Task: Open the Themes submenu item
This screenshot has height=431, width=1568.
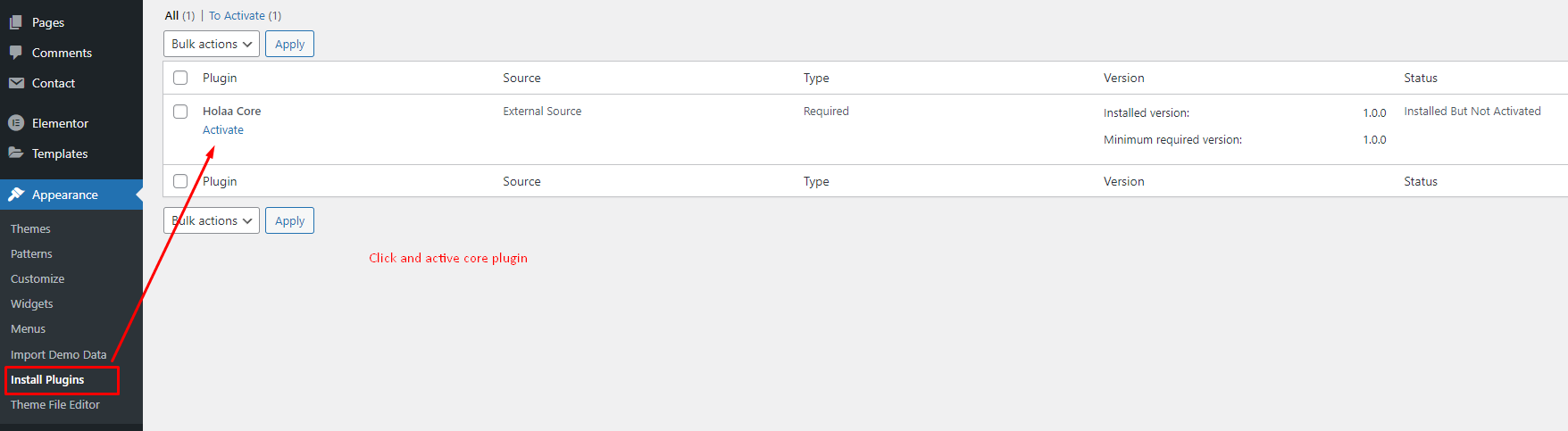Action: click(x=30, y=228)
